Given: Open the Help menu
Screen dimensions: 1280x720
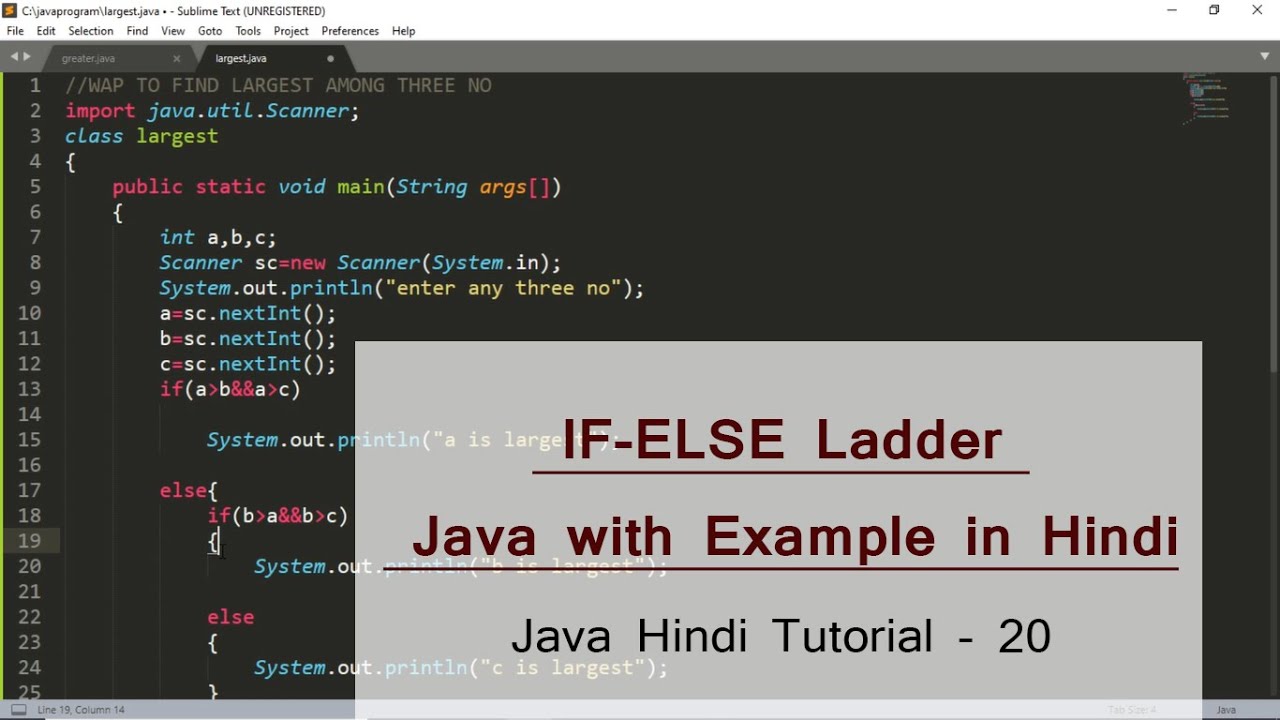Looking at the screenshot, I should [403, 31].
